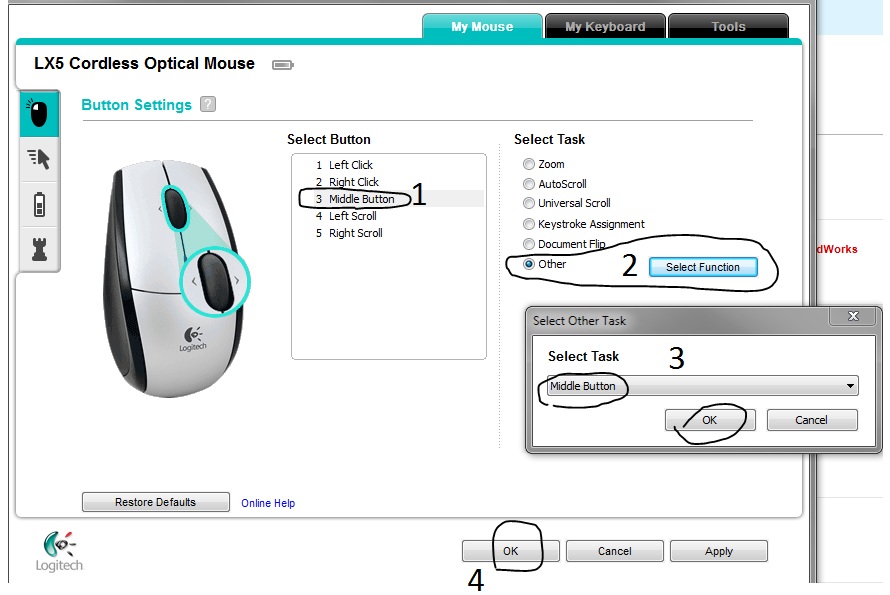The image size is (890, 595).
Task: Select the Other task radio button
Action: [528, 264]
